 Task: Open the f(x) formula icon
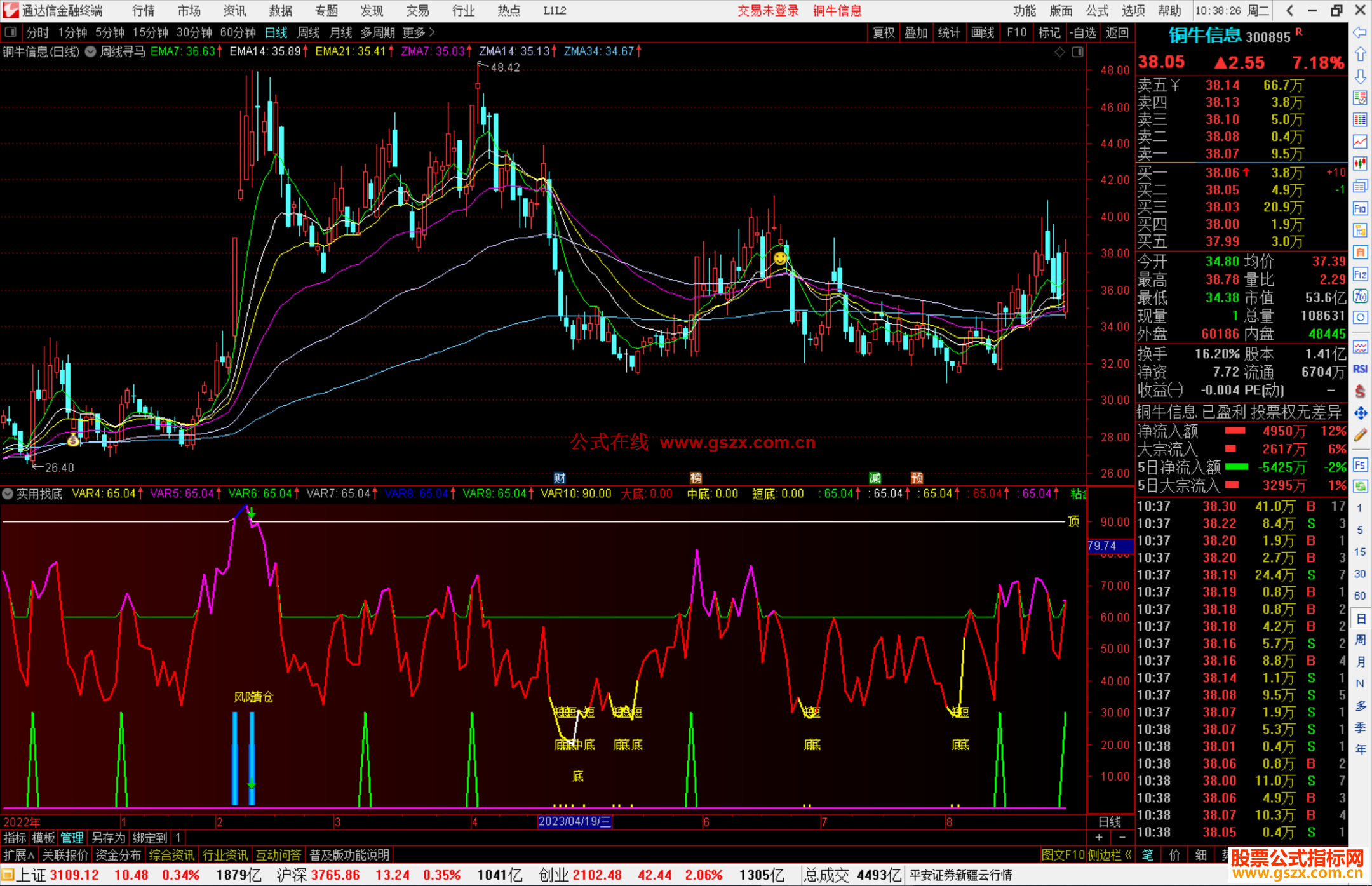pyautogui.click(x=1360, y=296)
